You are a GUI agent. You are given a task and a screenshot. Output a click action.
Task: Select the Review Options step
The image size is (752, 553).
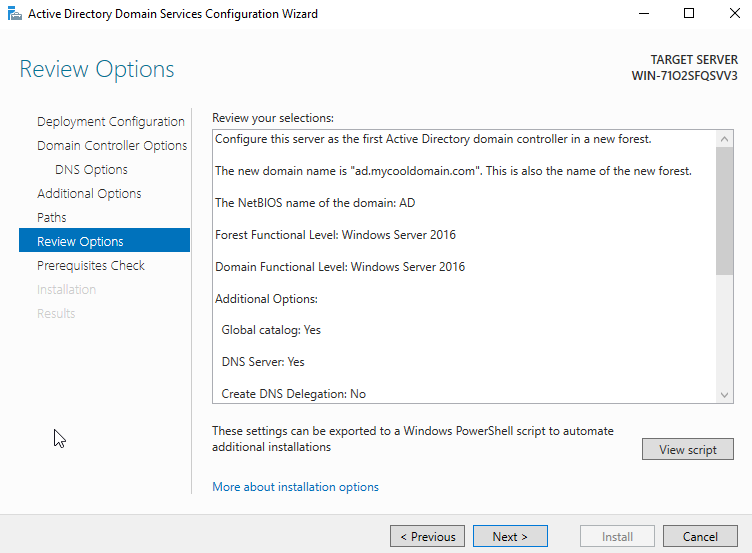pyautogui.click(x=80, y=242)
